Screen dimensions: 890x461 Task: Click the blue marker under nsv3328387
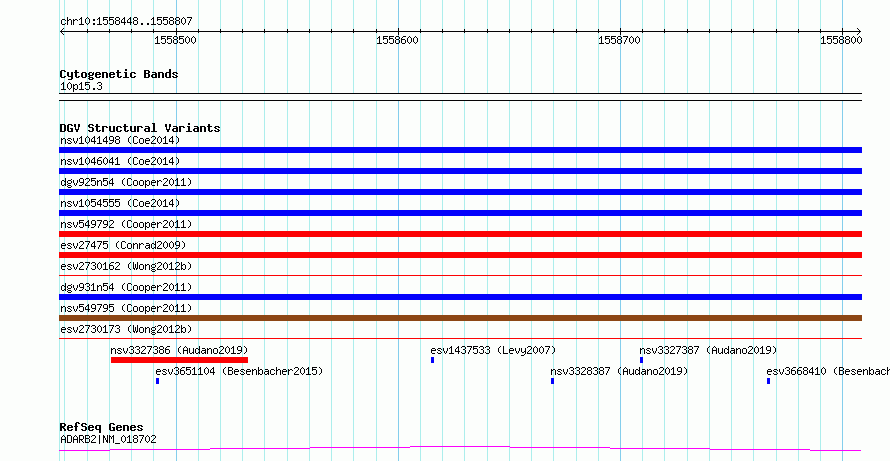tap(552, 381)
